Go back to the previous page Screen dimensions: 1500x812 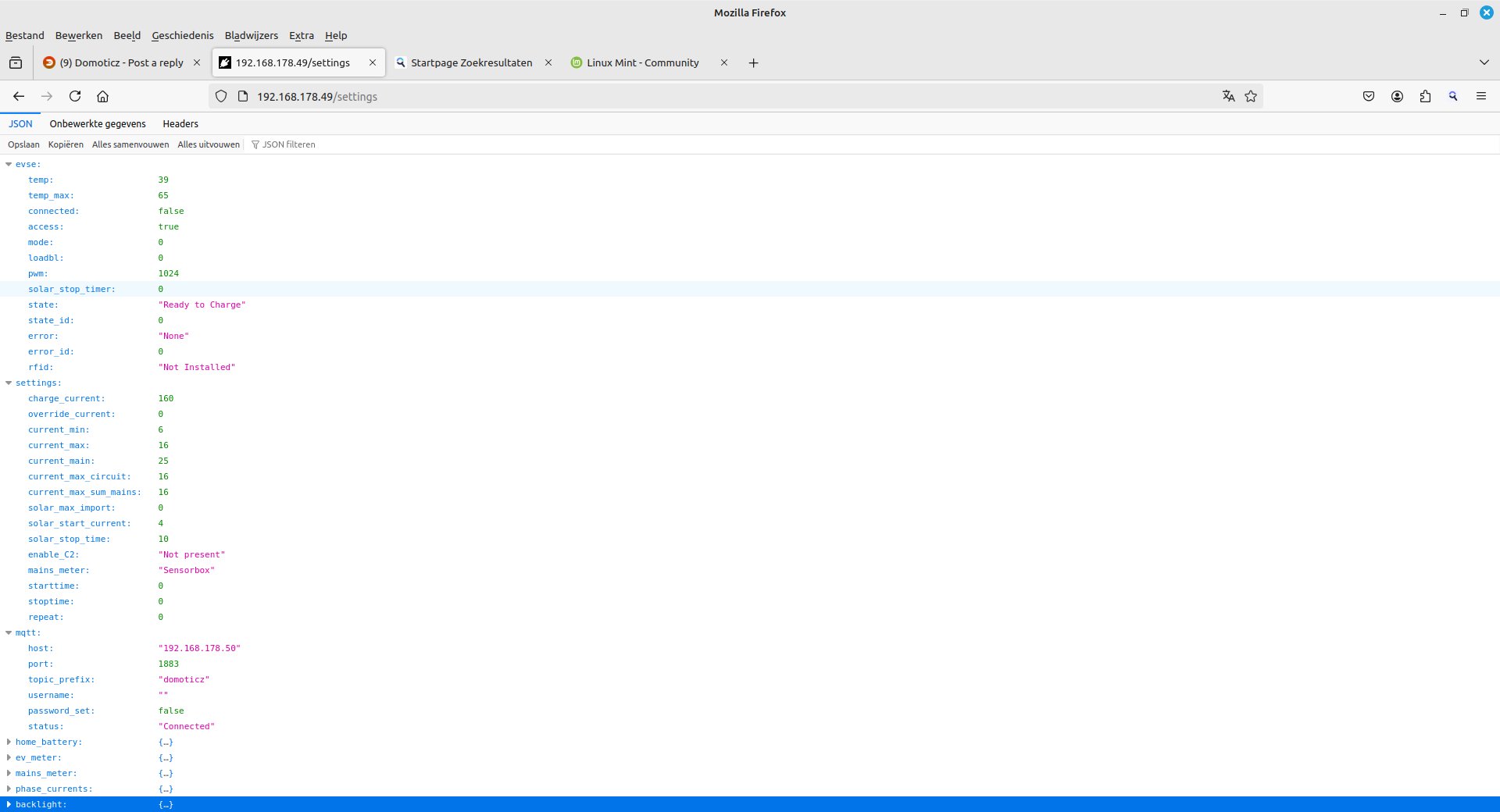coord(19,96)
